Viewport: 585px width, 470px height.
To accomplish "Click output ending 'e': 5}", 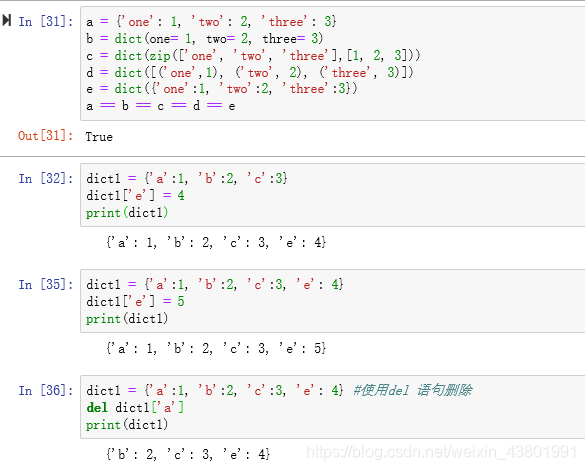I will click(216, 348).
